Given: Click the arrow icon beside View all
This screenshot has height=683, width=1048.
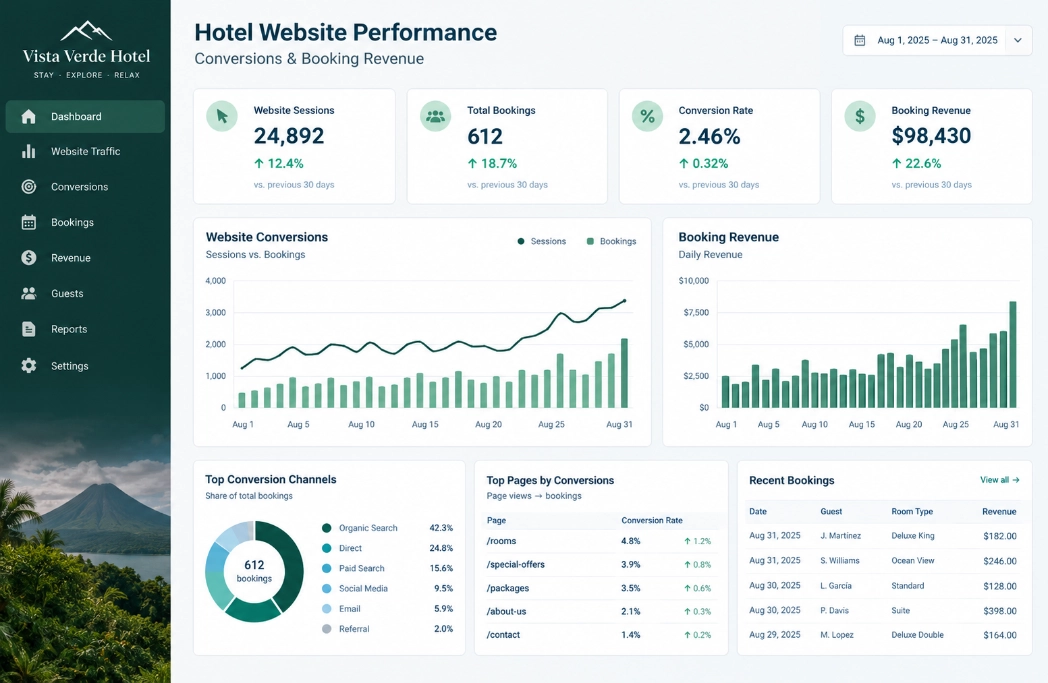Looking at the screenshot, I should (1016, 480).
